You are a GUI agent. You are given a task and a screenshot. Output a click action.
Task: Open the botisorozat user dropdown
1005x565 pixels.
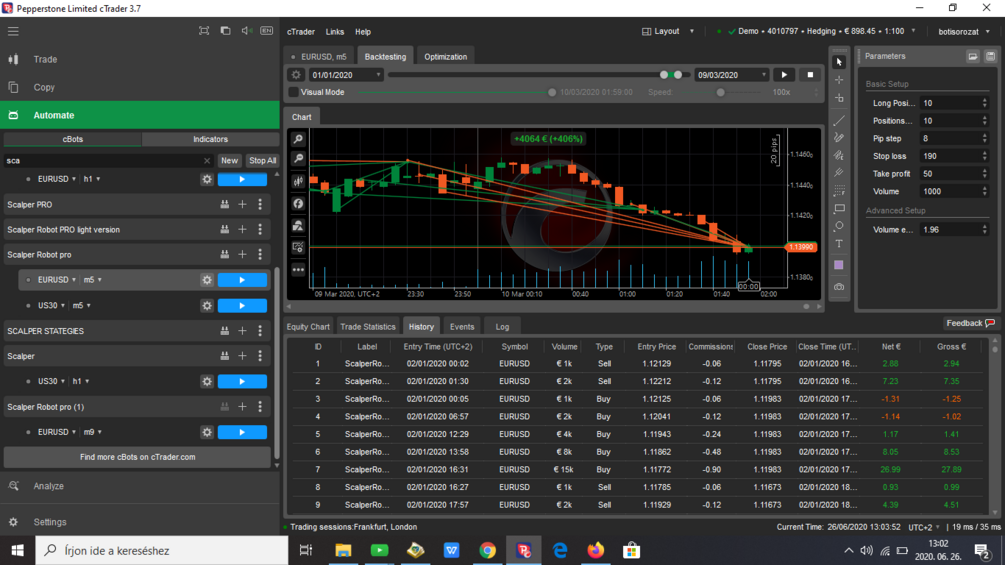[963, 31]
